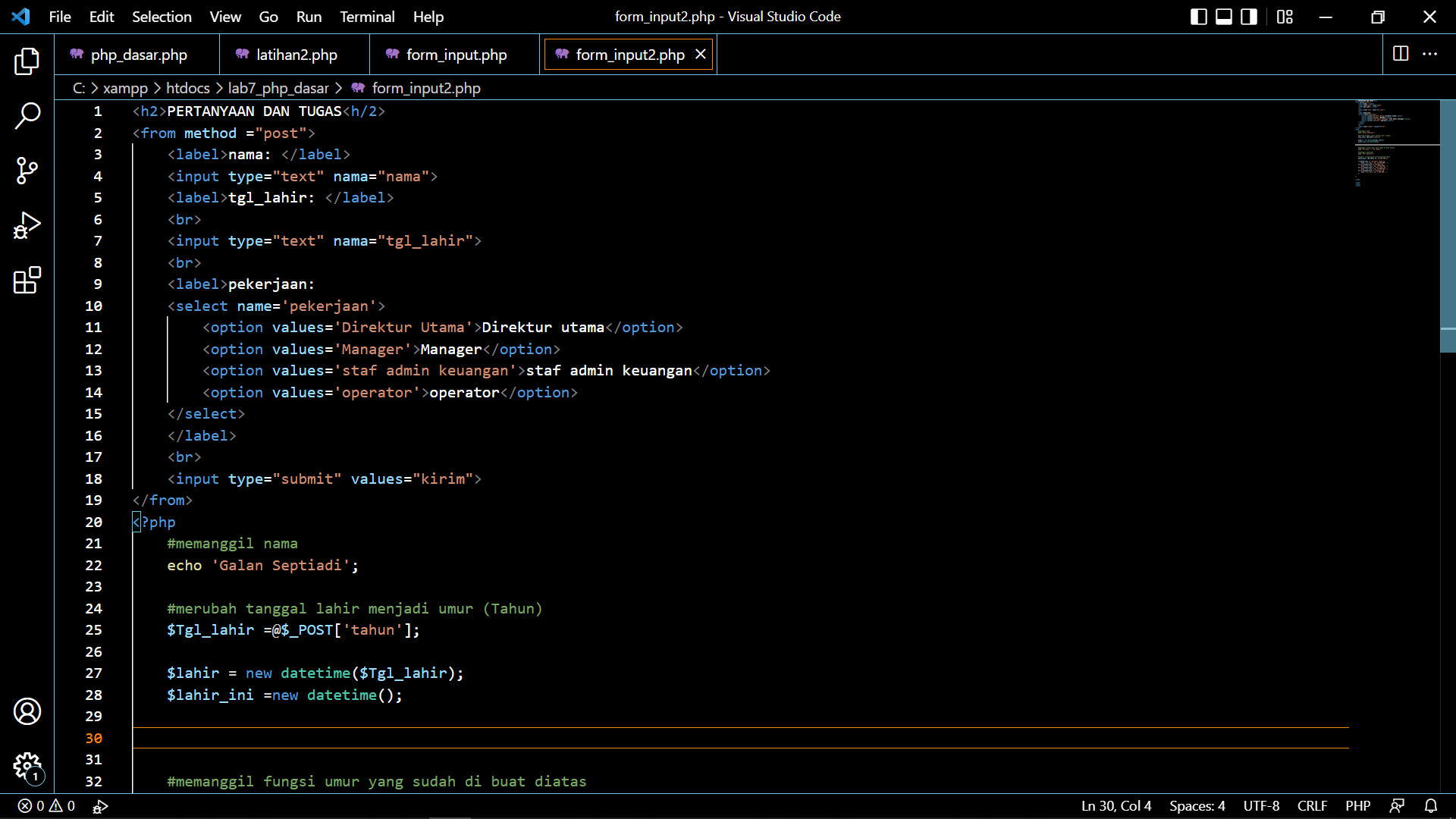Change language mode via PHP status item
Image resolution: width=1456 pixels, height=819 pixels.
[x=1357, y=806]
